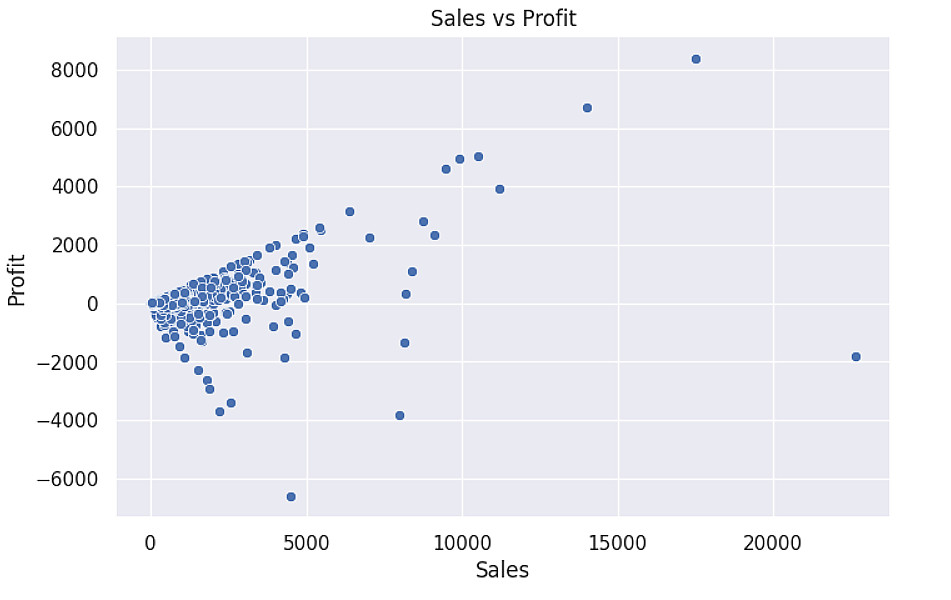Select the point near 8000 sales, -4000 profit
Viewport: 951px width, 600px height.
click(400, 416)
